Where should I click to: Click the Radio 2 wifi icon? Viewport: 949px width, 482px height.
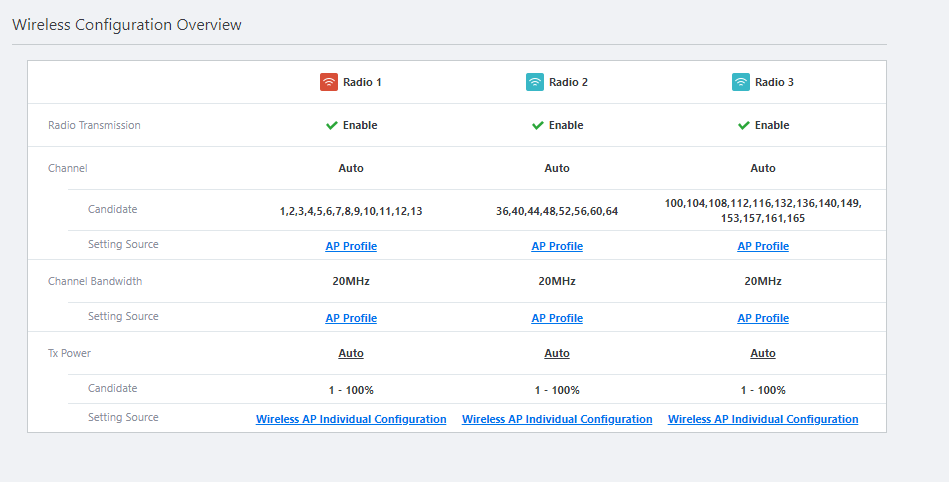535,82
